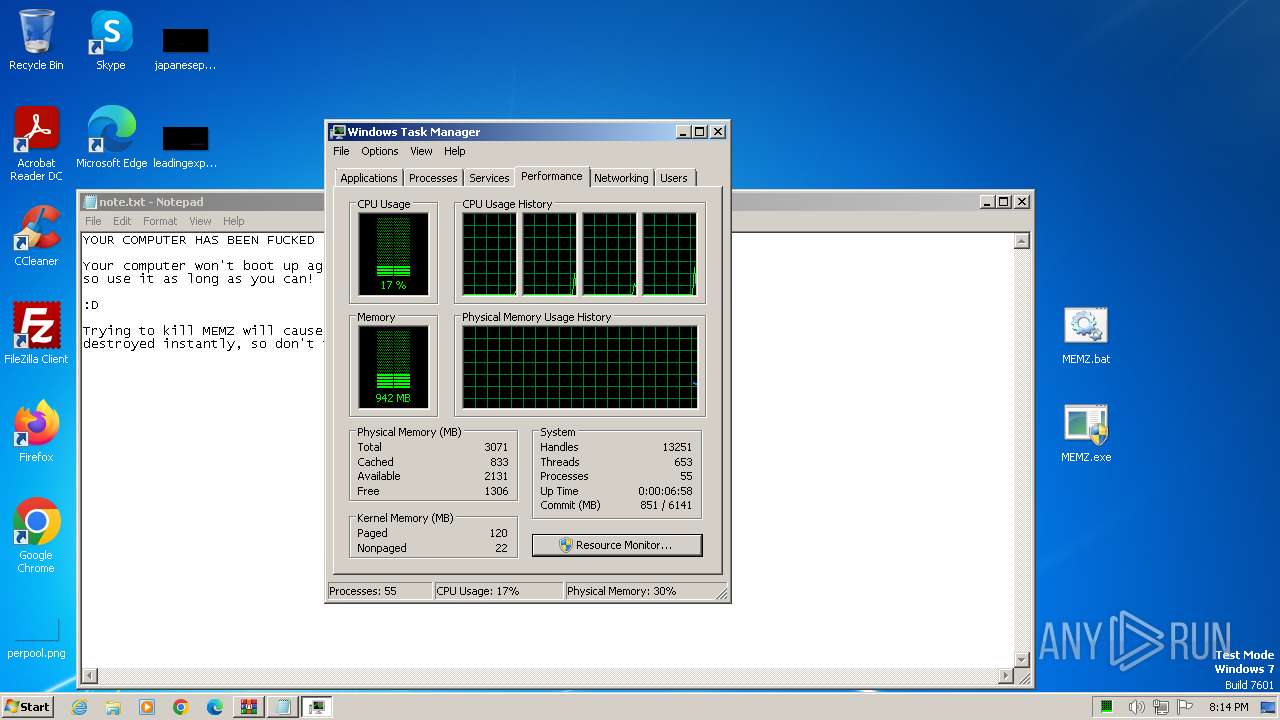Open the volume speaker tray icon

point(1137,707)
